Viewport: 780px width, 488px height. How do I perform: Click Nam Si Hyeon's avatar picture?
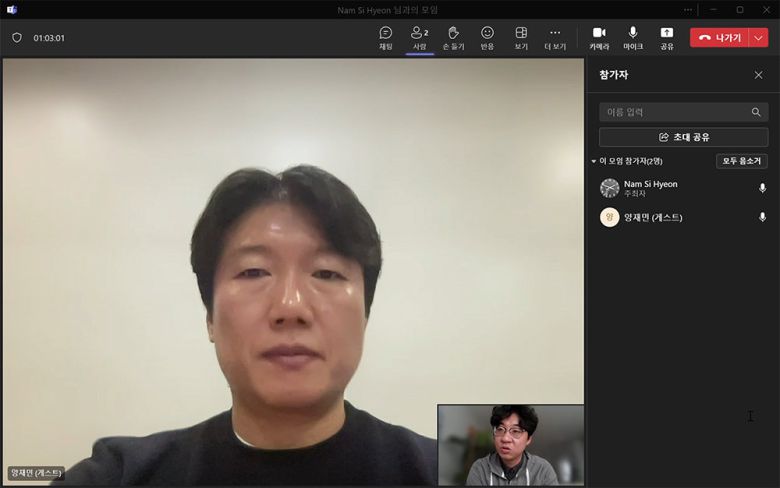pos(609,188)
